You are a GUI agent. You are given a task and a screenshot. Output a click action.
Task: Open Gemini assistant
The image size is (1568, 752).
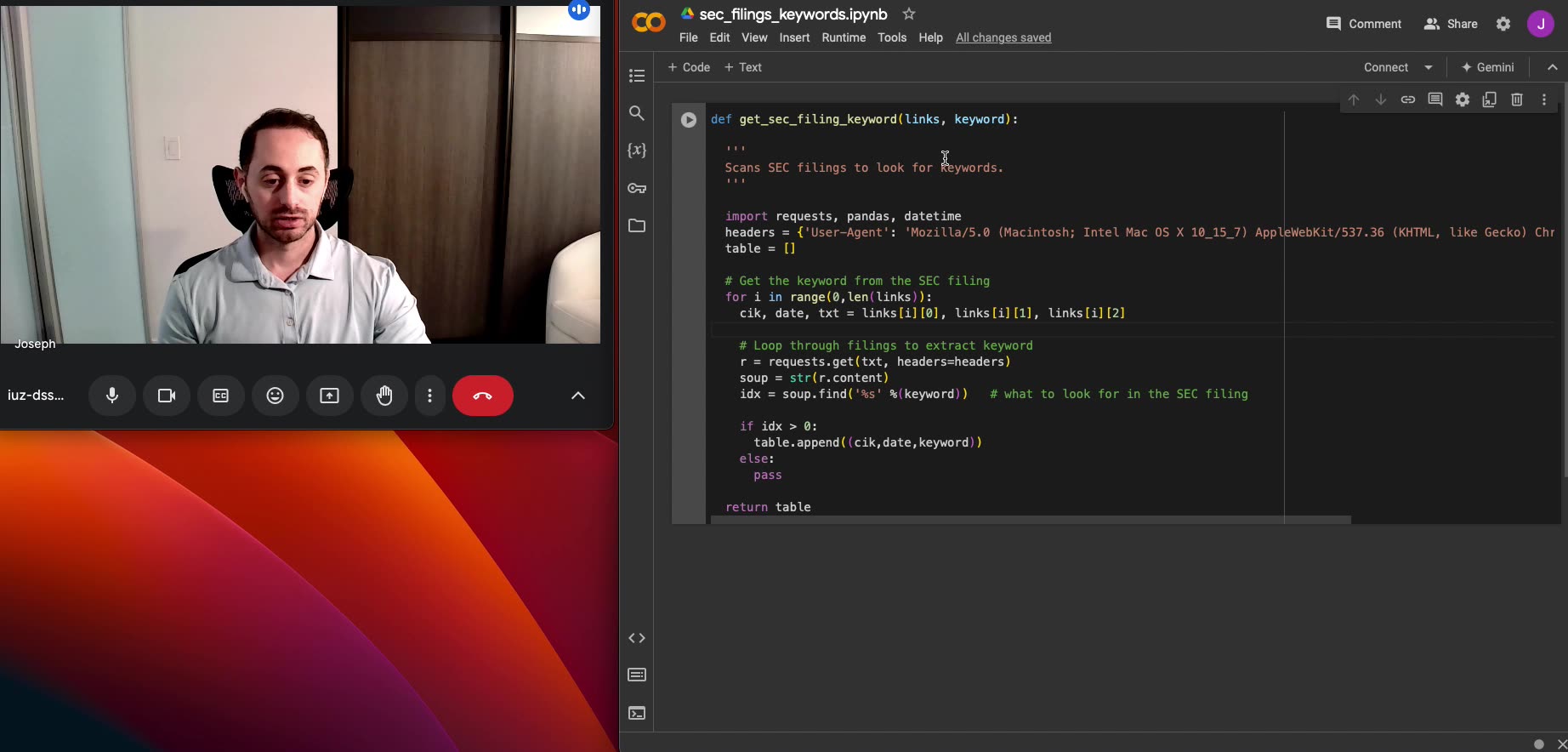1487,67
